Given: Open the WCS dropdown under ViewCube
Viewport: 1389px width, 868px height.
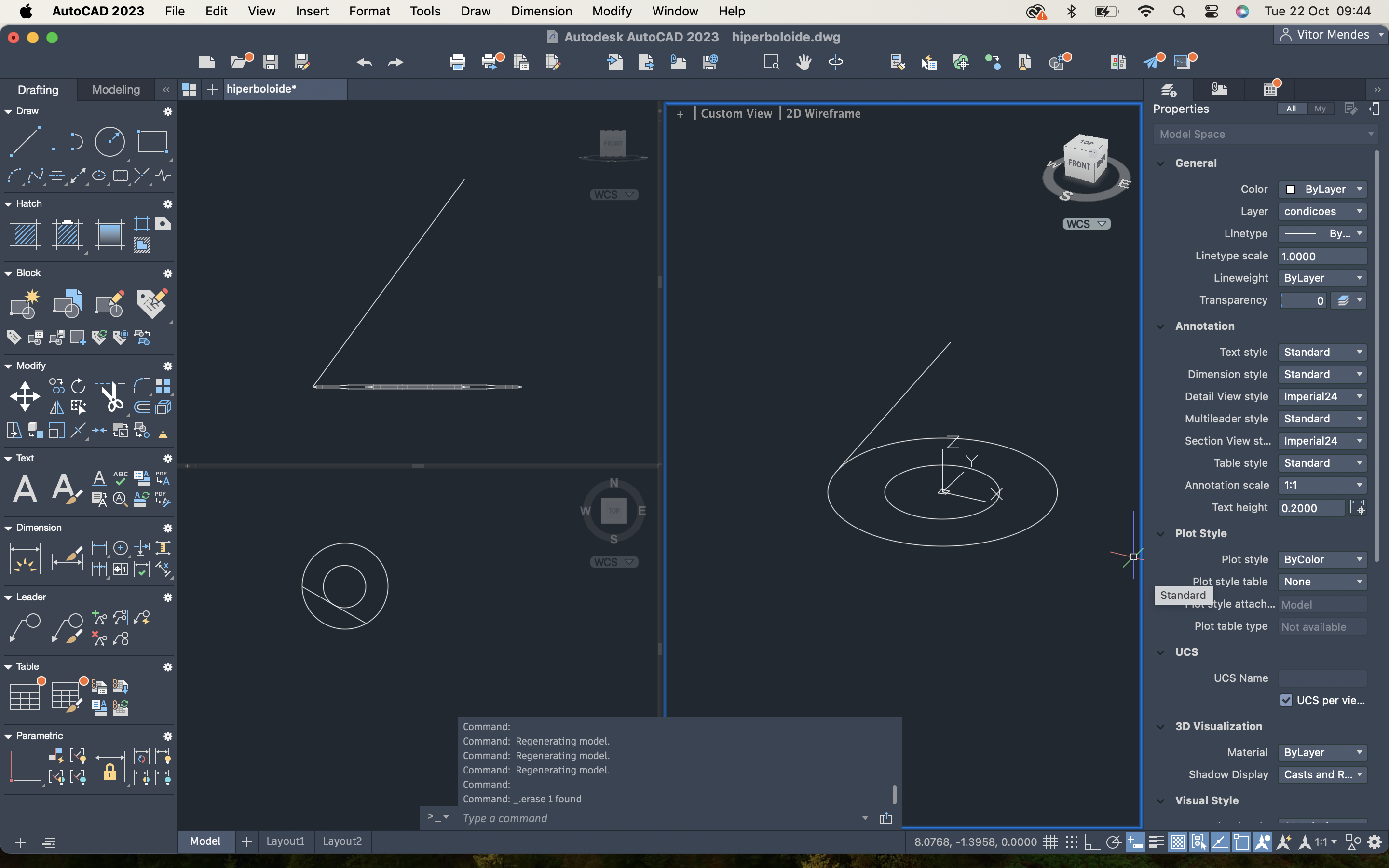Looking at the screenshot, I should [x=1086, y=224].
